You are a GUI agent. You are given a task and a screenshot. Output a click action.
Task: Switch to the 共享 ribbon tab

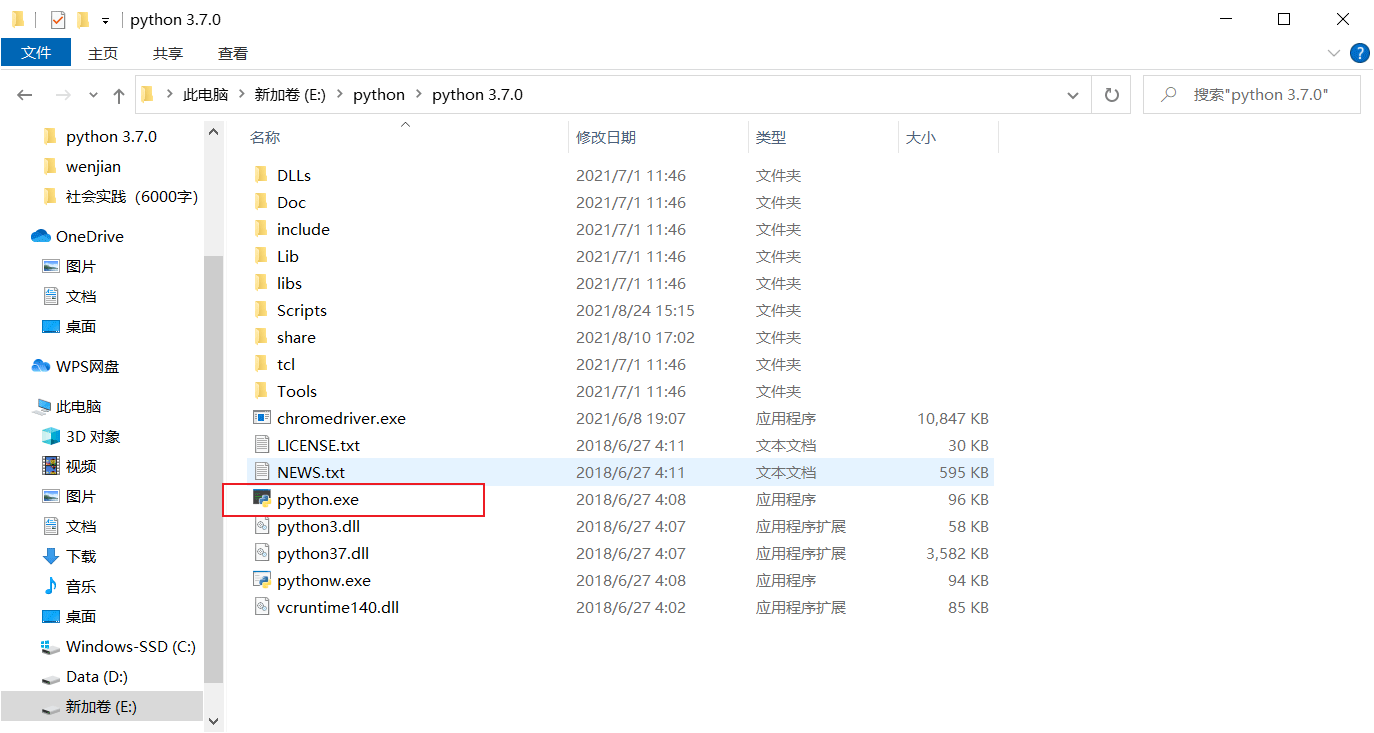pyautogui.click(x=168, y=53)
